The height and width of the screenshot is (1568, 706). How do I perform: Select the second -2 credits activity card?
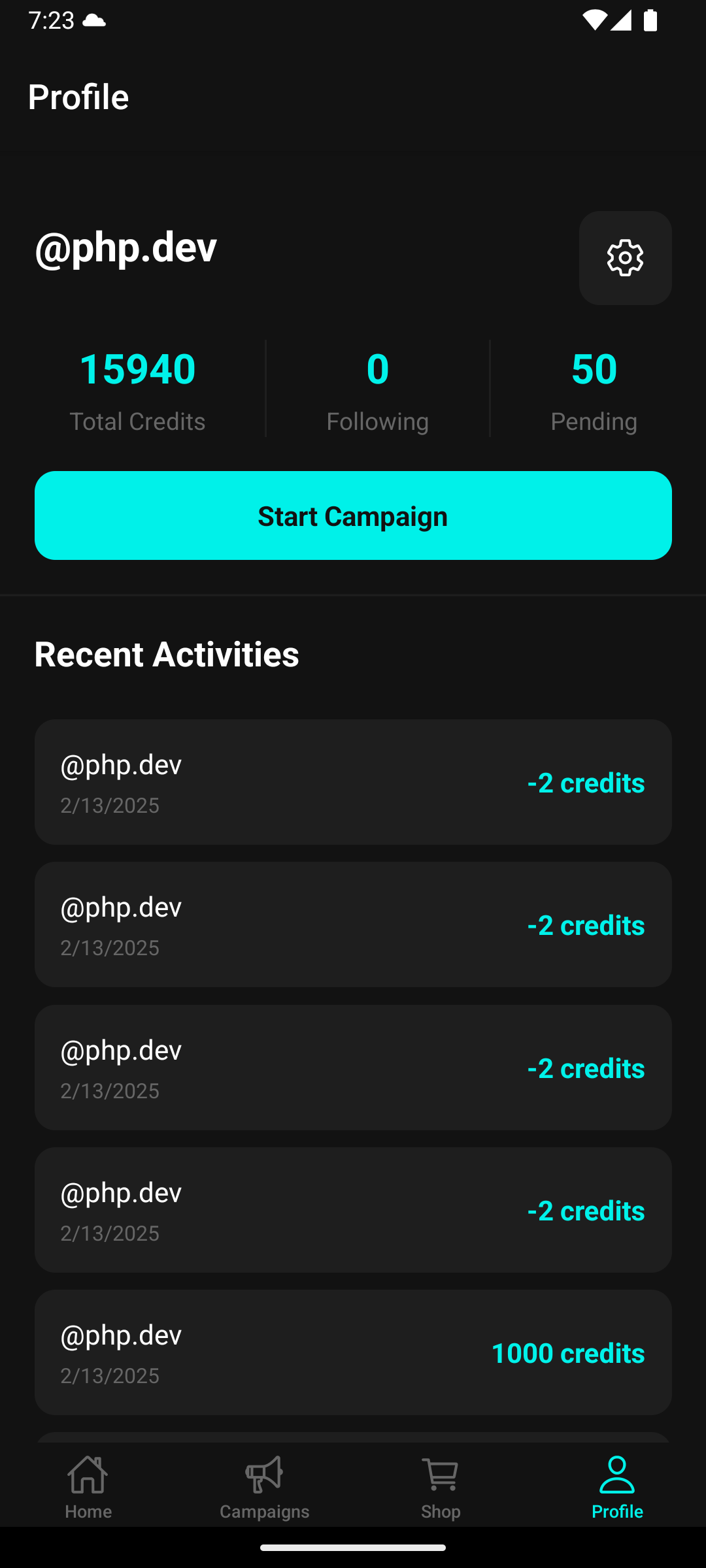pos(353,924)
